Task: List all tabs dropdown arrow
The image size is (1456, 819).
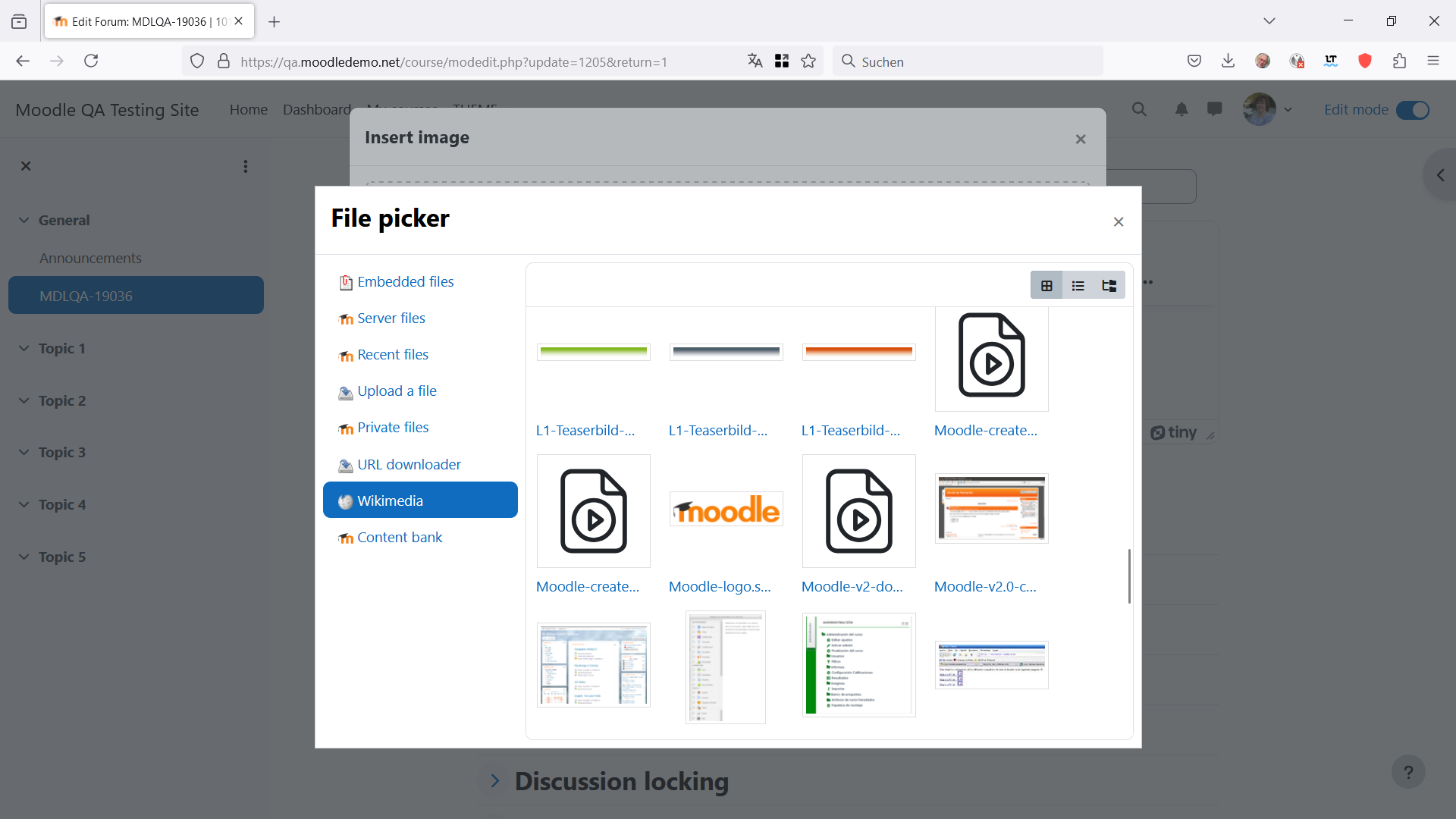Action: (x=1269, y=21)
